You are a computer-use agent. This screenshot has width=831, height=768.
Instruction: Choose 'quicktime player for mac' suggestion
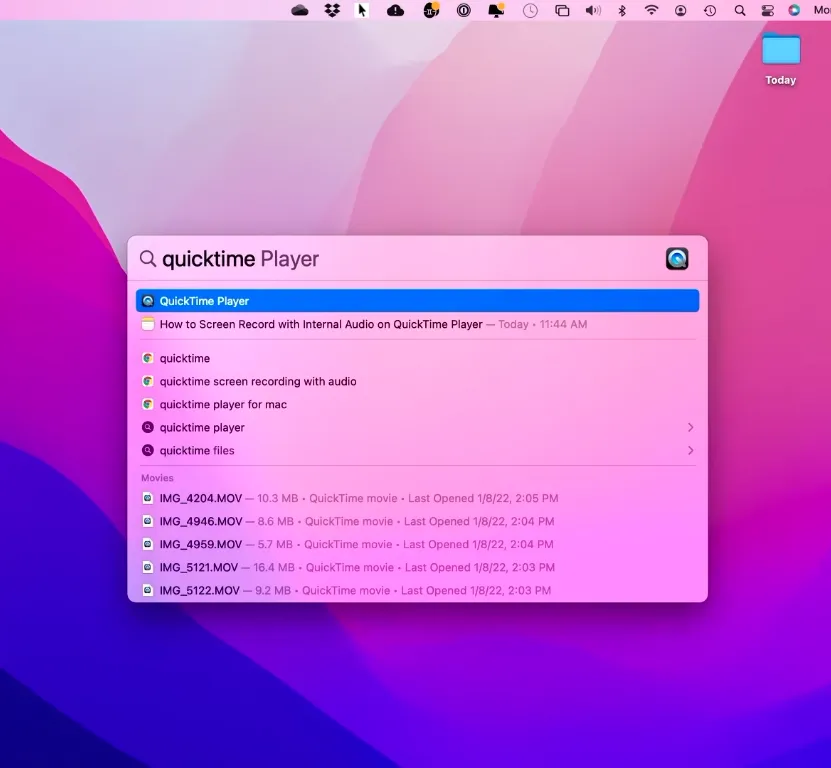coord(418,404)
